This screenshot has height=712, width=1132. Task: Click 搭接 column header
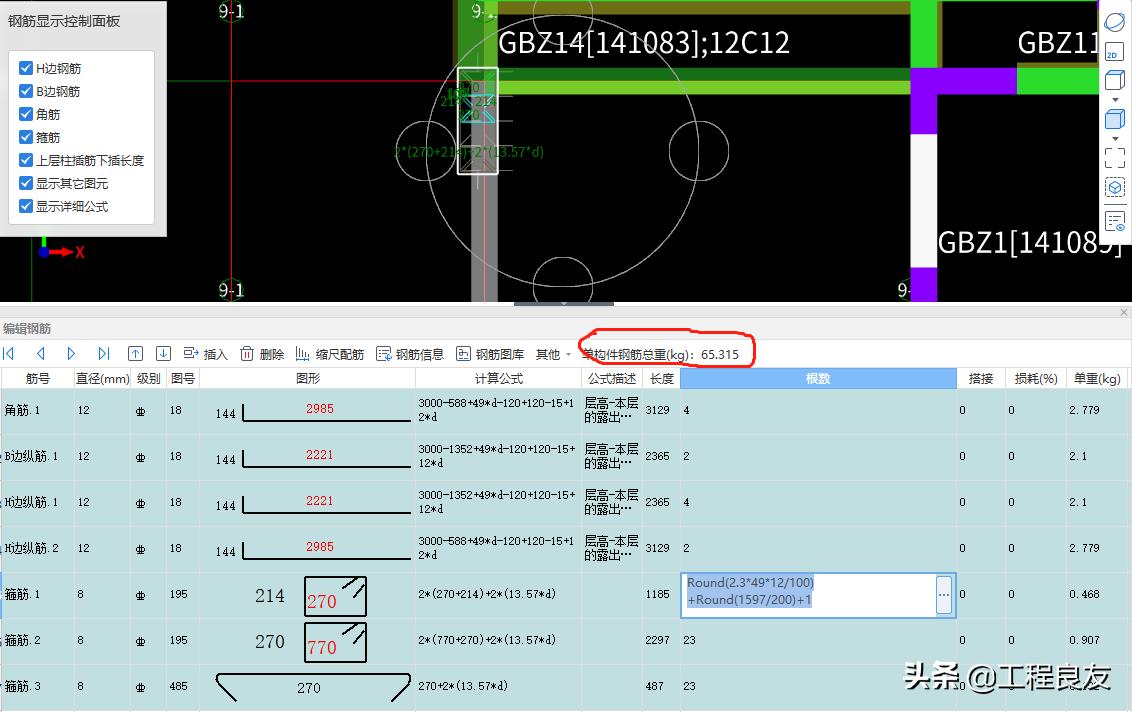[x=980, y=378]
